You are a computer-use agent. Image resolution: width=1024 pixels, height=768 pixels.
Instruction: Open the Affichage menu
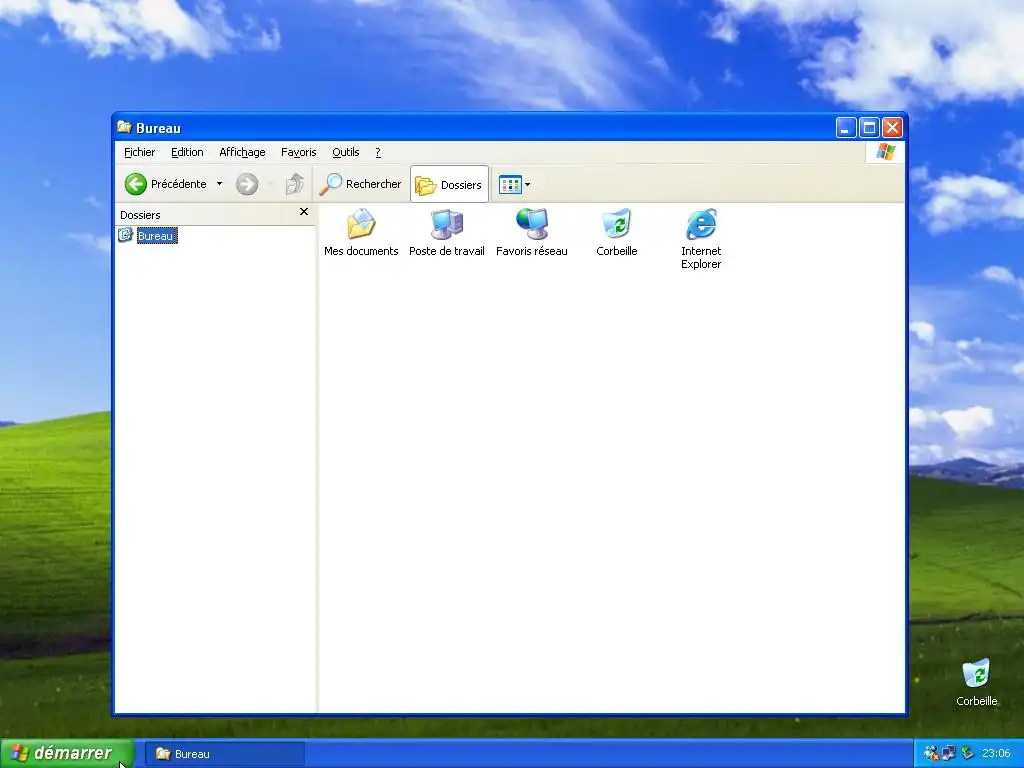point(242,152)
